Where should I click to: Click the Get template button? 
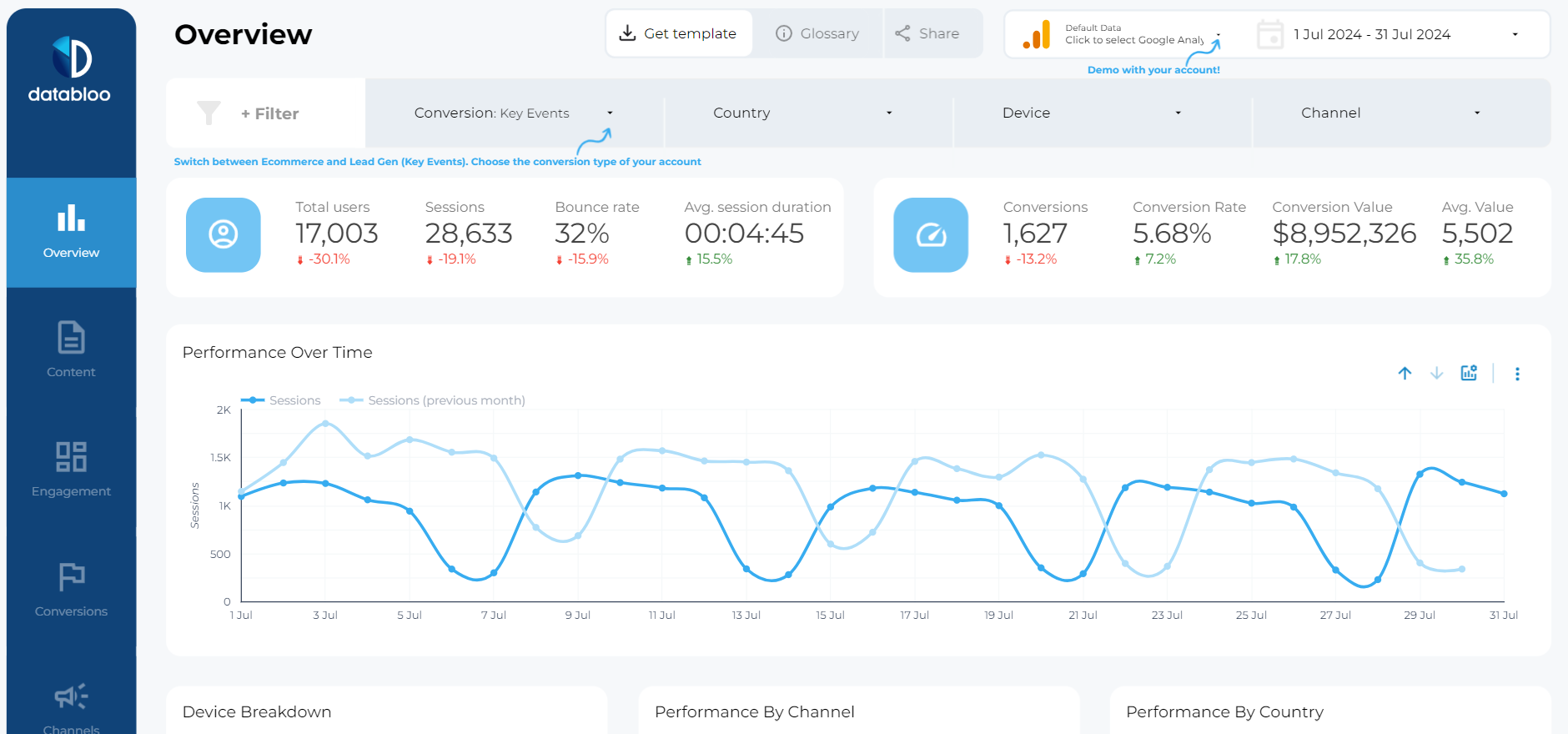678,33
